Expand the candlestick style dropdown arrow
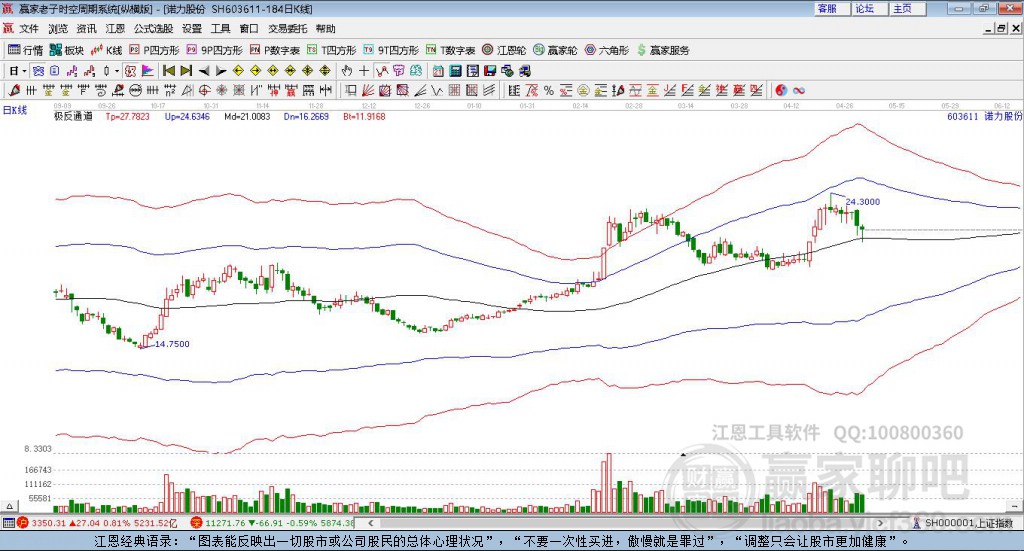The width and height of the screenshot is (1024, 551). coord(116,71)
